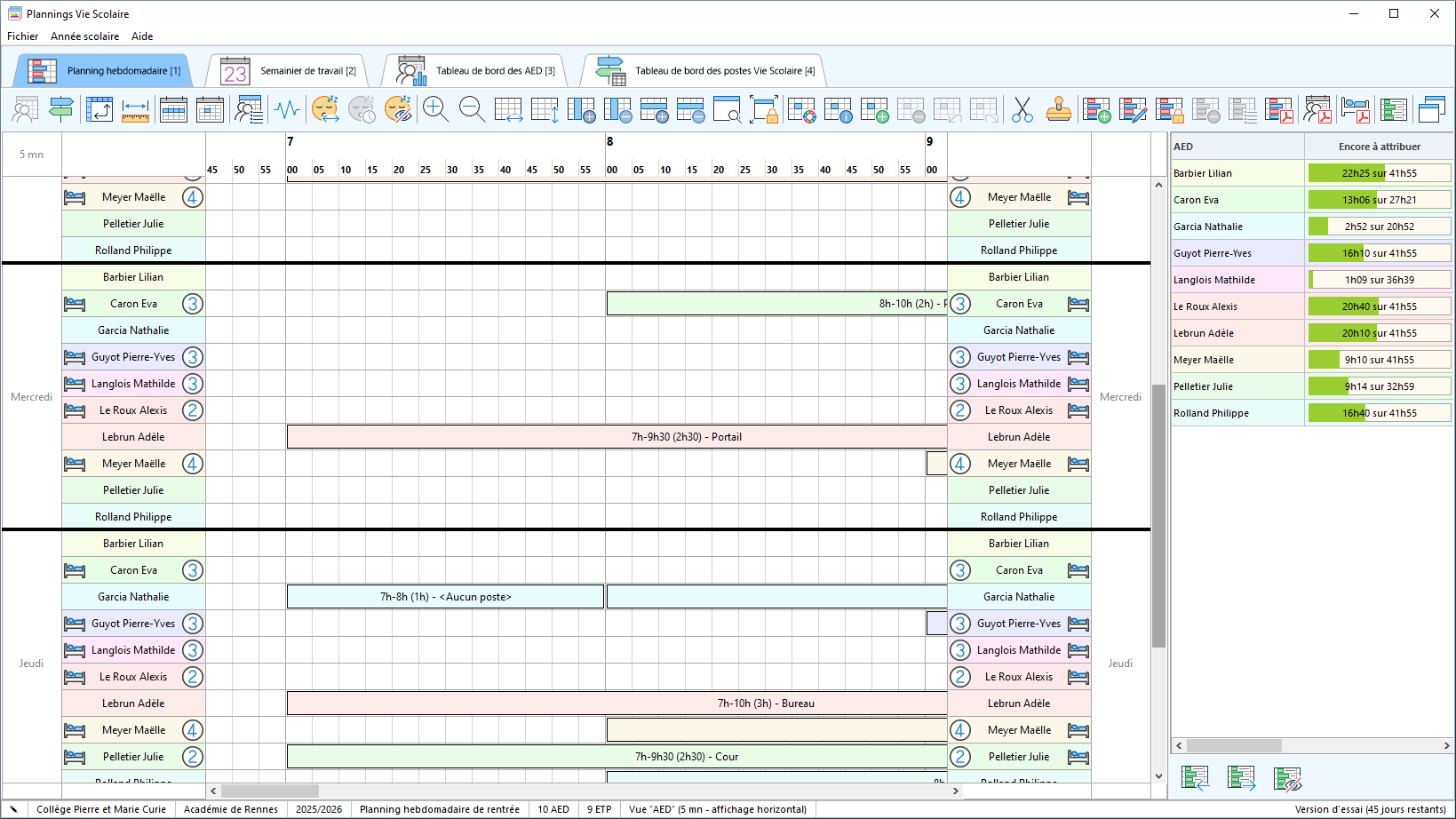Open the Année scolaire menu

(84, 36)
